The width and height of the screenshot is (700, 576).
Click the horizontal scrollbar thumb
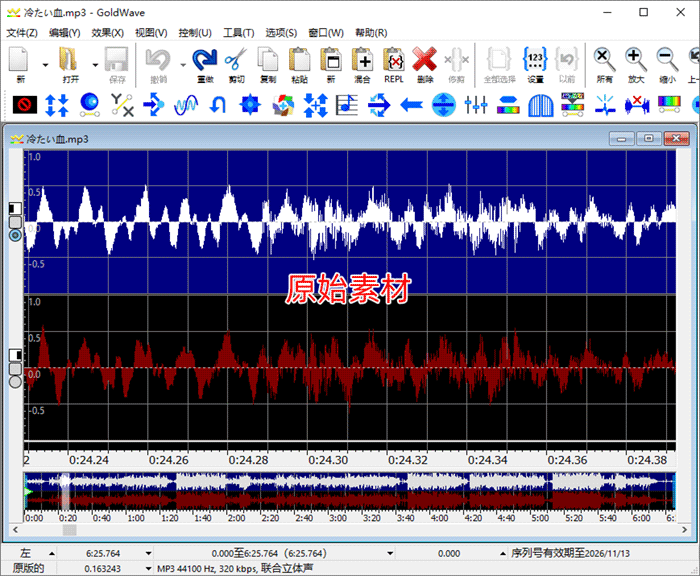[x=69, y=530]
